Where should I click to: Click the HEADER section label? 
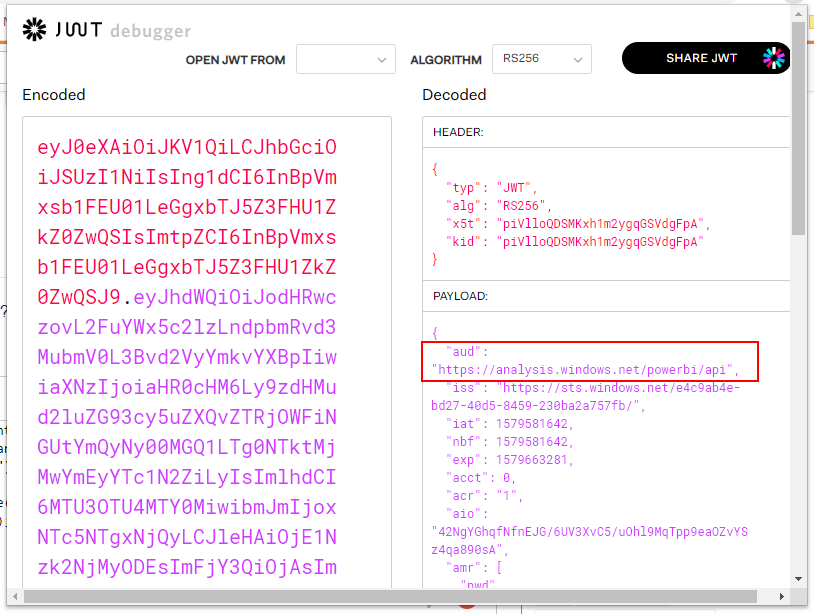tap(458, 132)
